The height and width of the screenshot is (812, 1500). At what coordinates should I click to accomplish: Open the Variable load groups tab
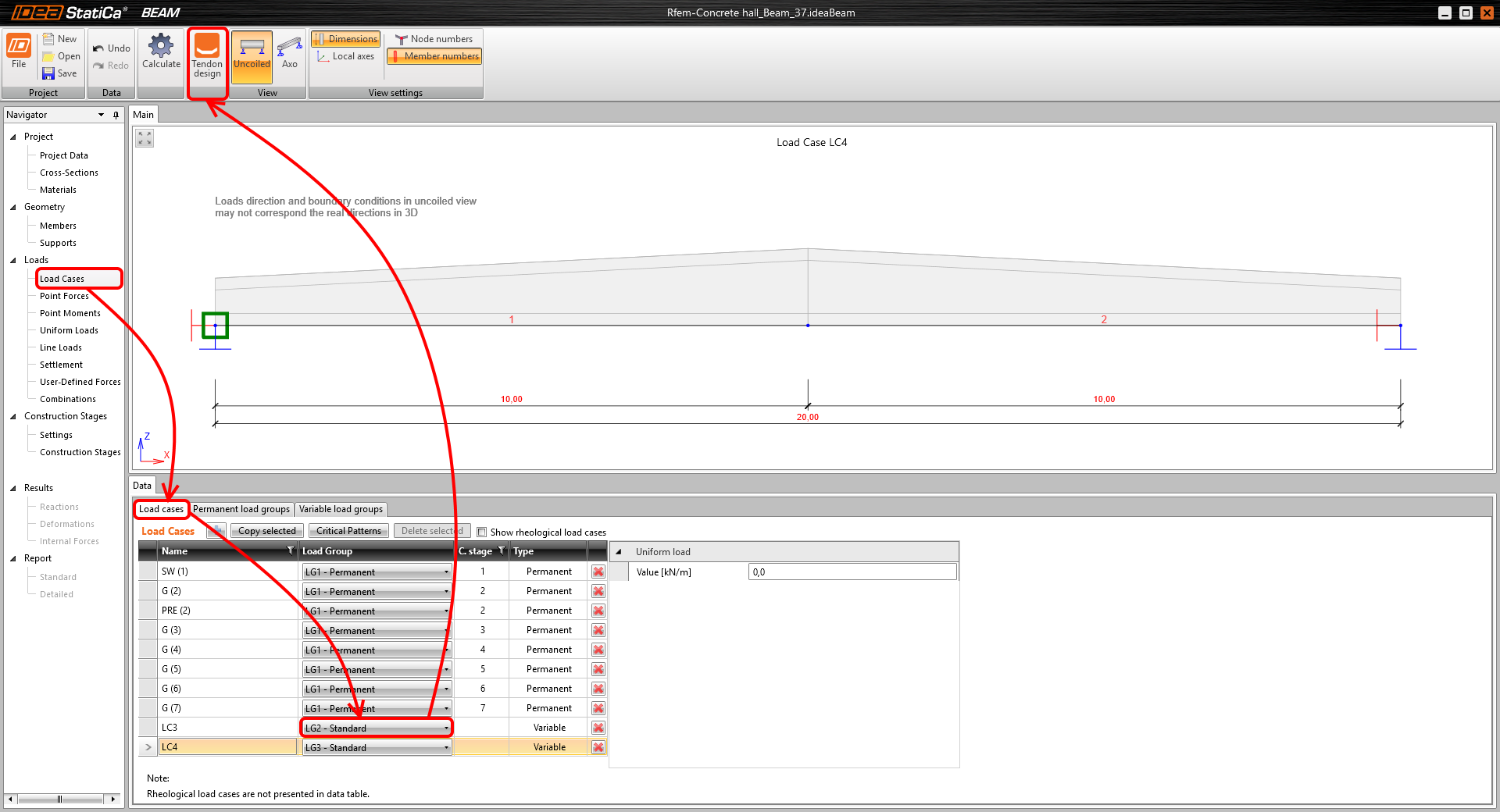[x=341, y=509]
